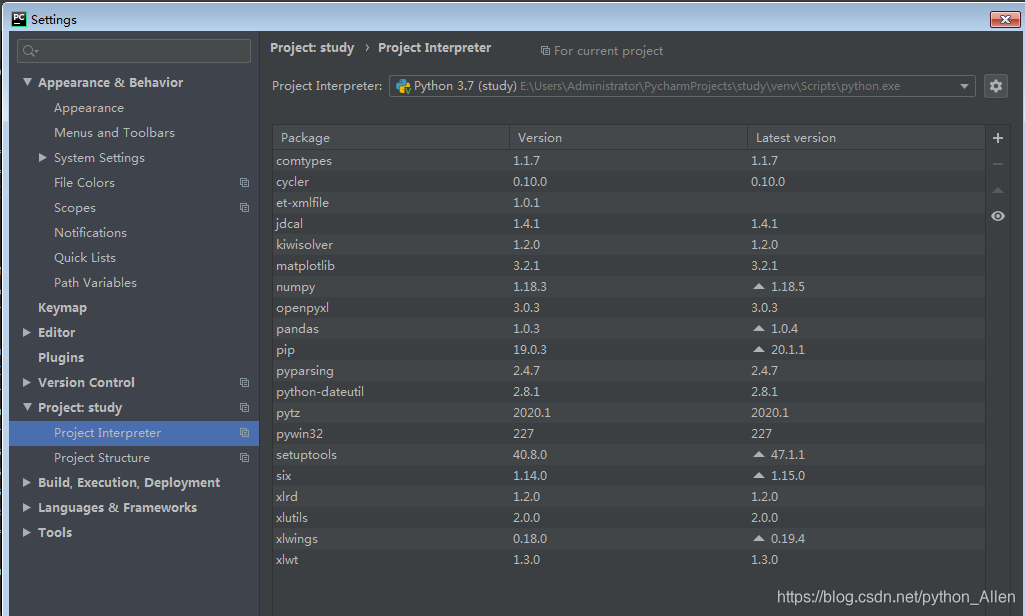Click pandas' upgrade-available arrow icon
The width and height of the screenshot is (1025, 616).
pyautogui.click(x=758, y=328)
